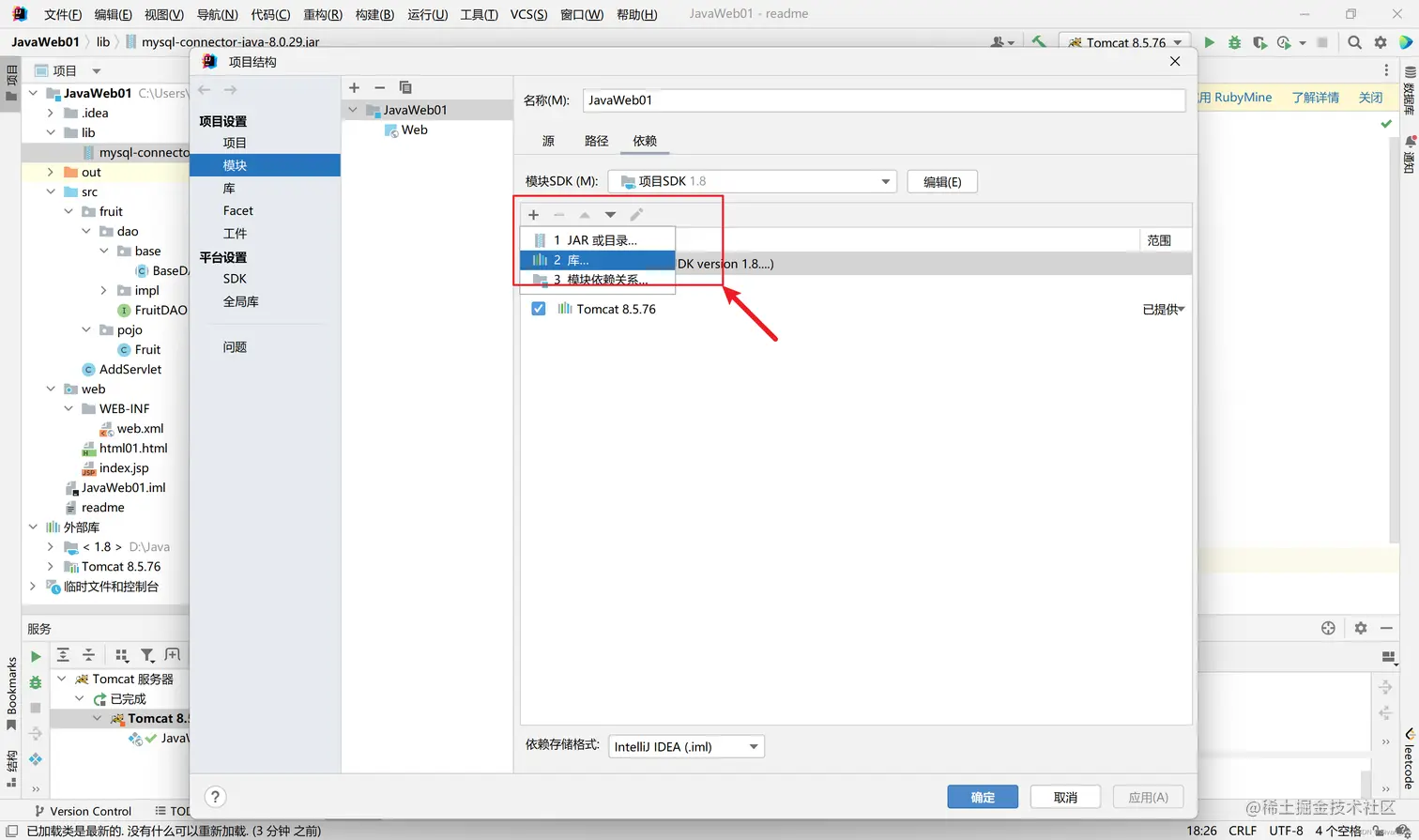The width and height of the screenshot is (1419, 840).
Task: Select AddServlet in the project tree
Action: click(122, 369)
